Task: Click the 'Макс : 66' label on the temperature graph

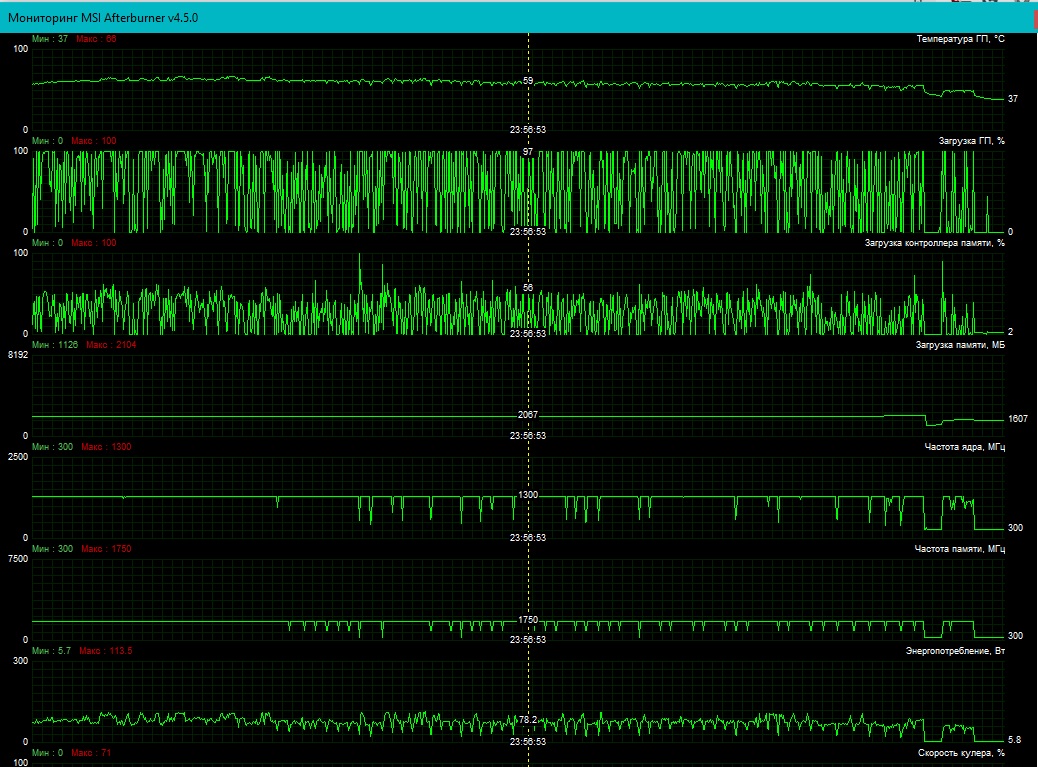Action: coord(96,39)
